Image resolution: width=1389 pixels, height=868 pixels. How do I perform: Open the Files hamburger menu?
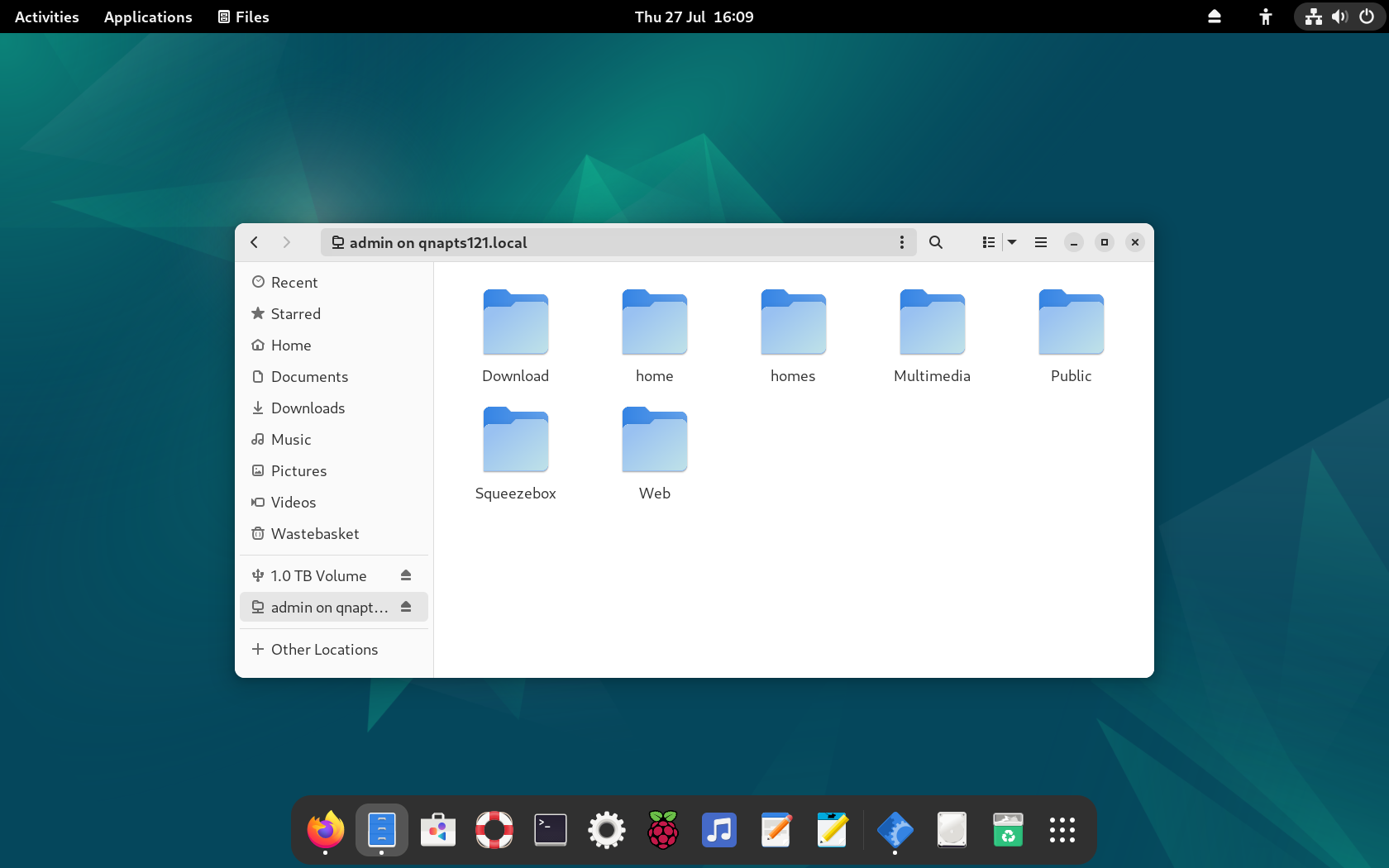[x=1041, y=242]
